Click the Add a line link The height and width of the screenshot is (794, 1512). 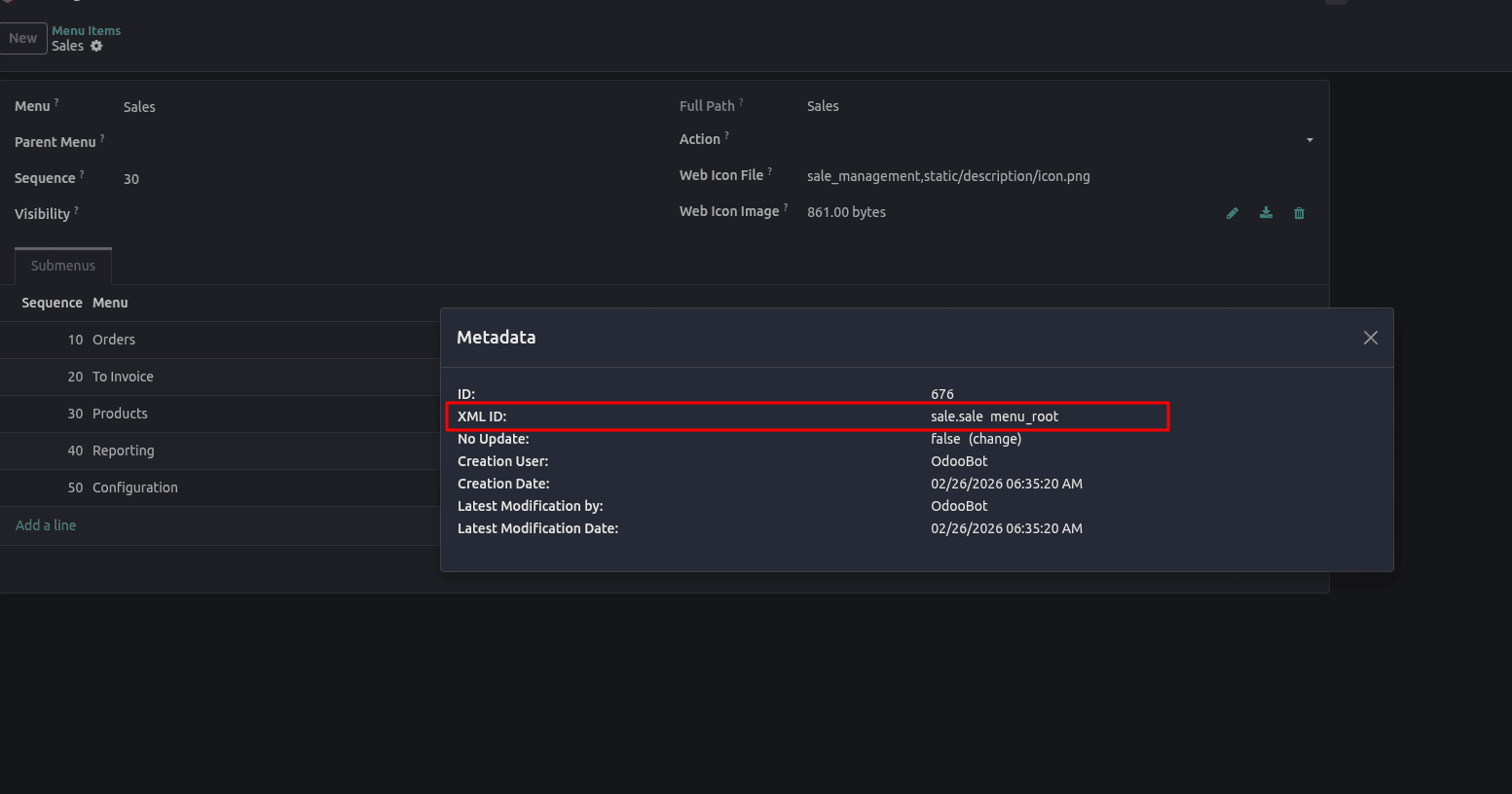[45, 524]
